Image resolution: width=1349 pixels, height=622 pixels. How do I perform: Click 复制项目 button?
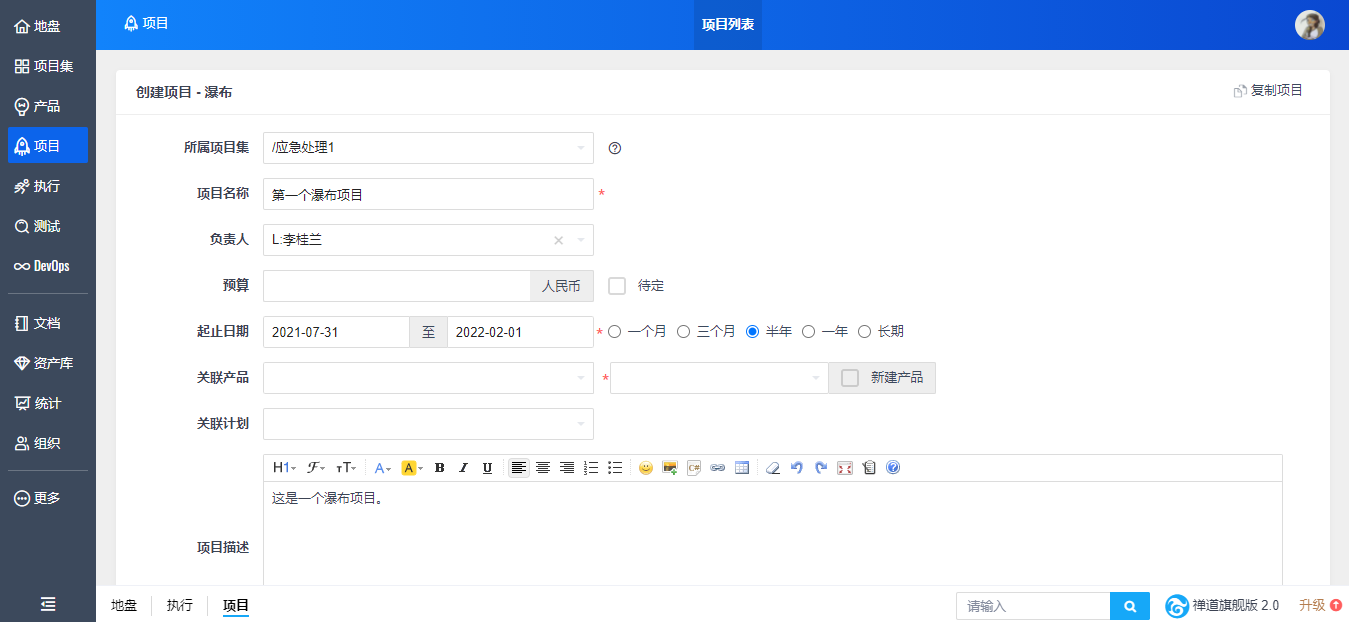click(1268, 90)
